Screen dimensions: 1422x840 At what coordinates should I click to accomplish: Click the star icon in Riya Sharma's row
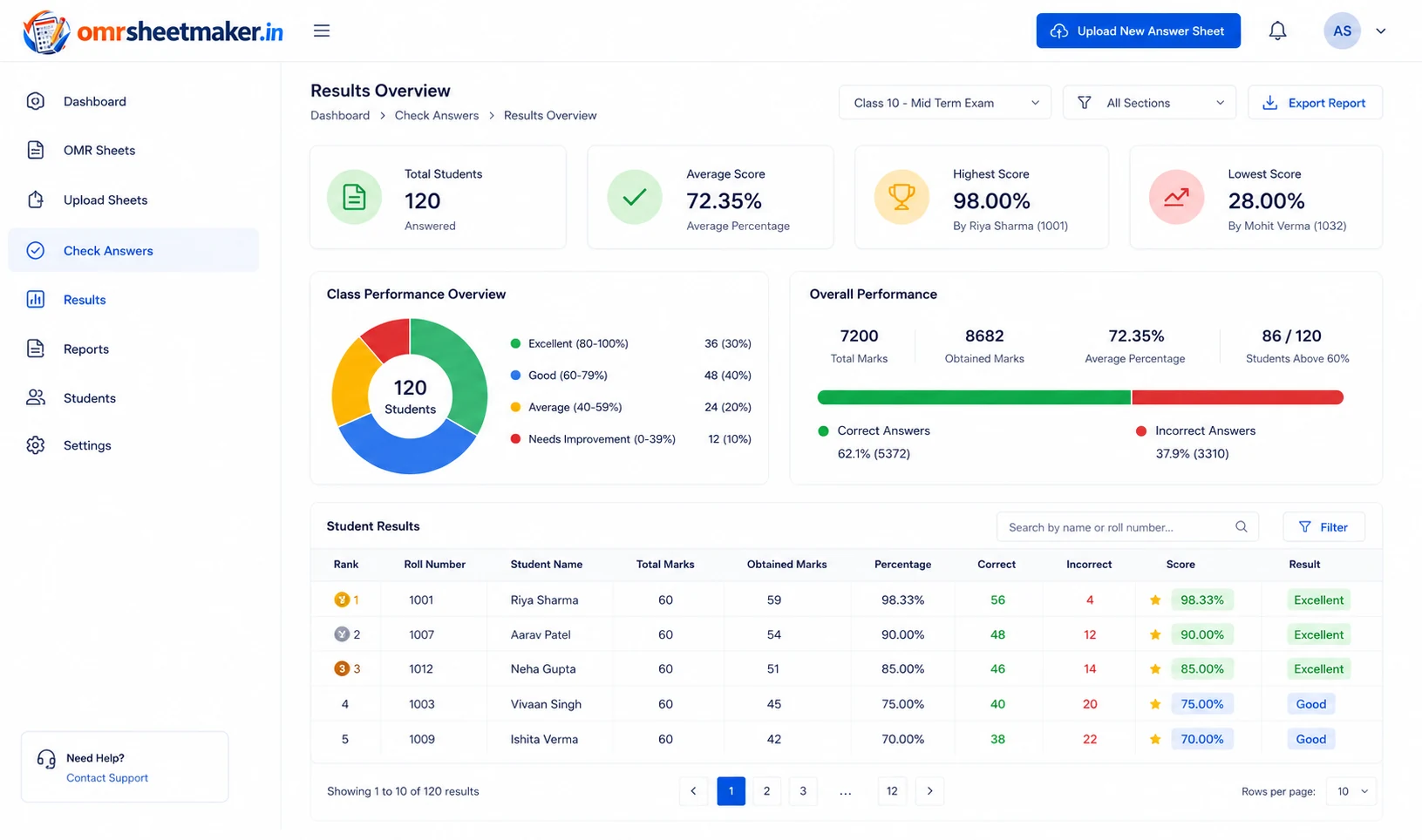point(1155,600)
